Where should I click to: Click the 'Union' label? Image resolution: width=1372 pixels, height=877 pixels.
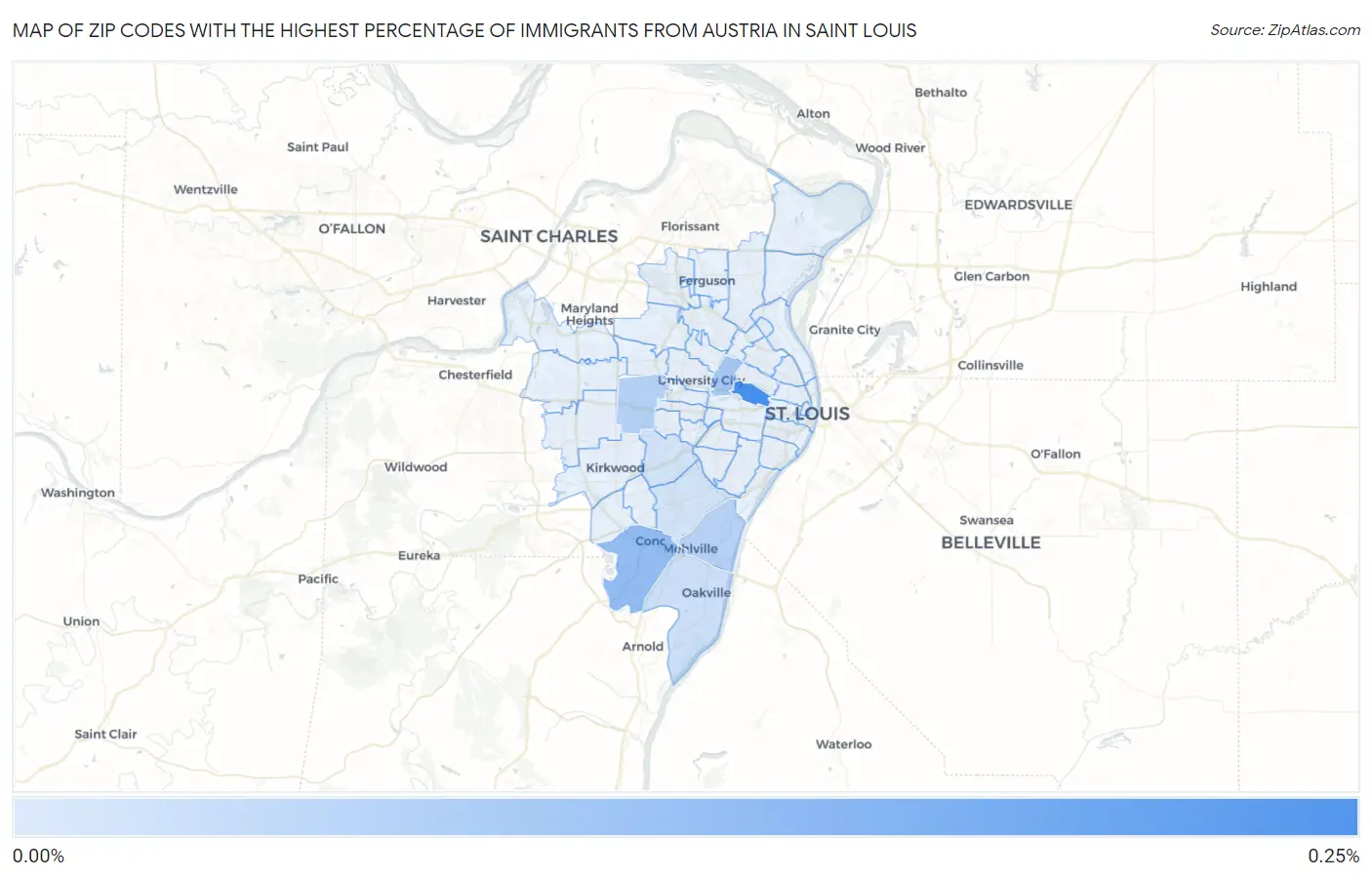81,621
